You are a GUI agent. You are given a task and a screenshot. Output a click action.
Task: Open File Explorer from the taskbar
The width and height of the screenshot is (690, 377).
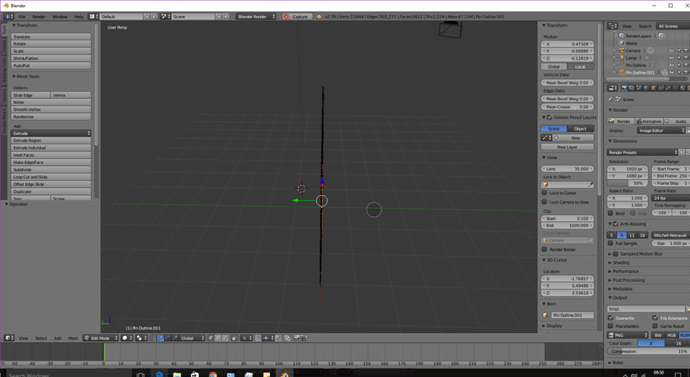[x=177, y=374]
